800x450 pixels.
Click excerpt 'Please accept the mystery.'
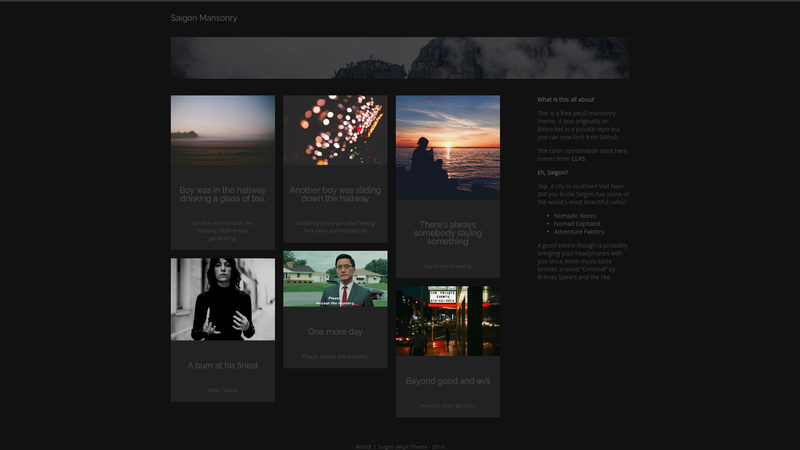pos(335,356)
